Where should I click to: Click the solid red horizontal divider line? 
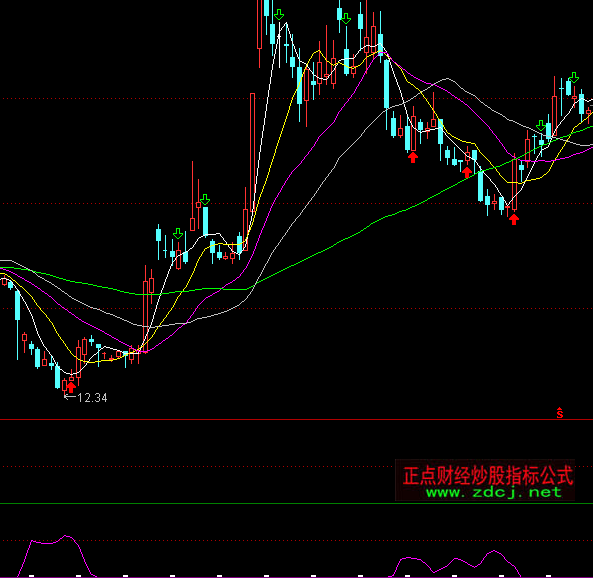coord(296,420)
